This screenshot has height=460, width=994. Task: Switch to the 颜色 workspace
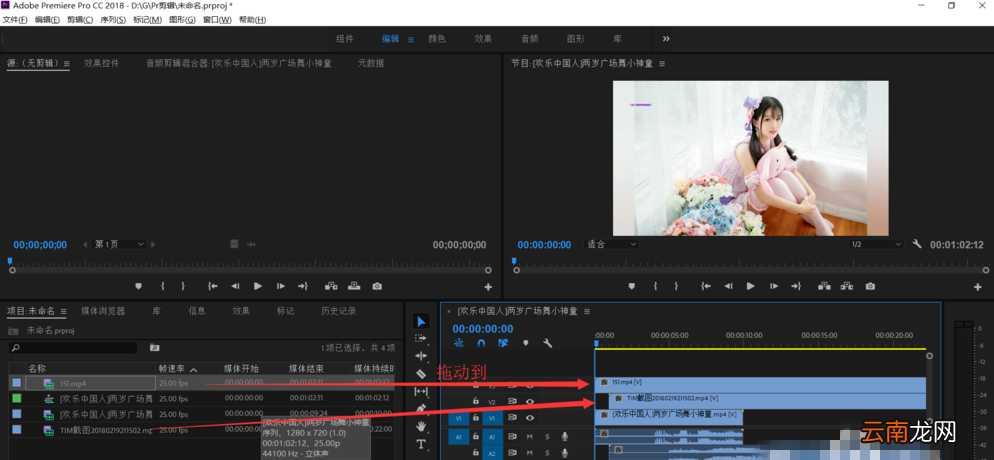click(x=437, y=39)
